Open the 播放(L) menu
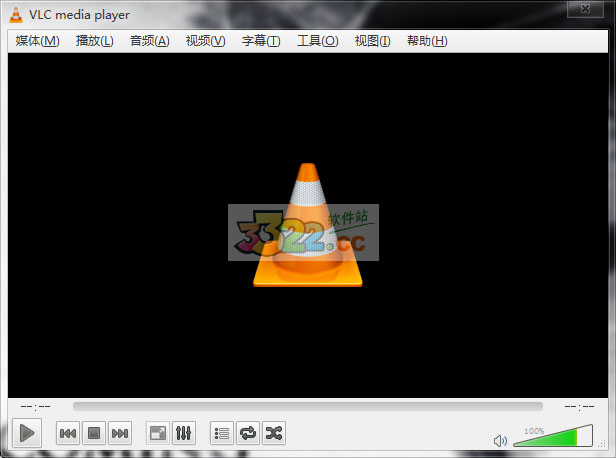Image resolution: width=616 pixels, height=458 pixels. pos(95,41)
